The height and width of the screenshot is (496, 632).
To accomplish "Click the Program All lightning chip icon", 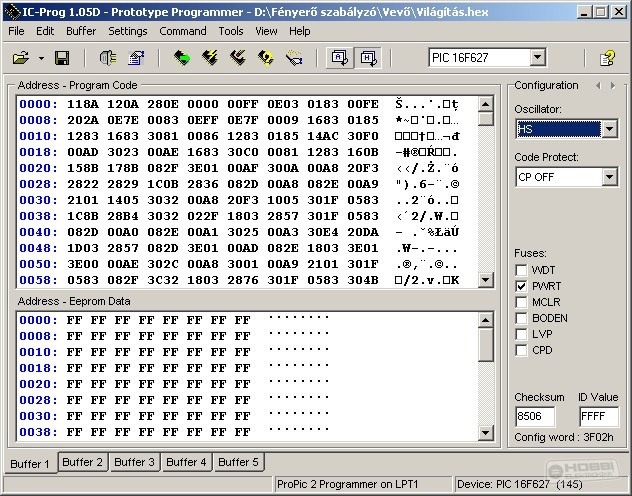I will pos(210,58).
